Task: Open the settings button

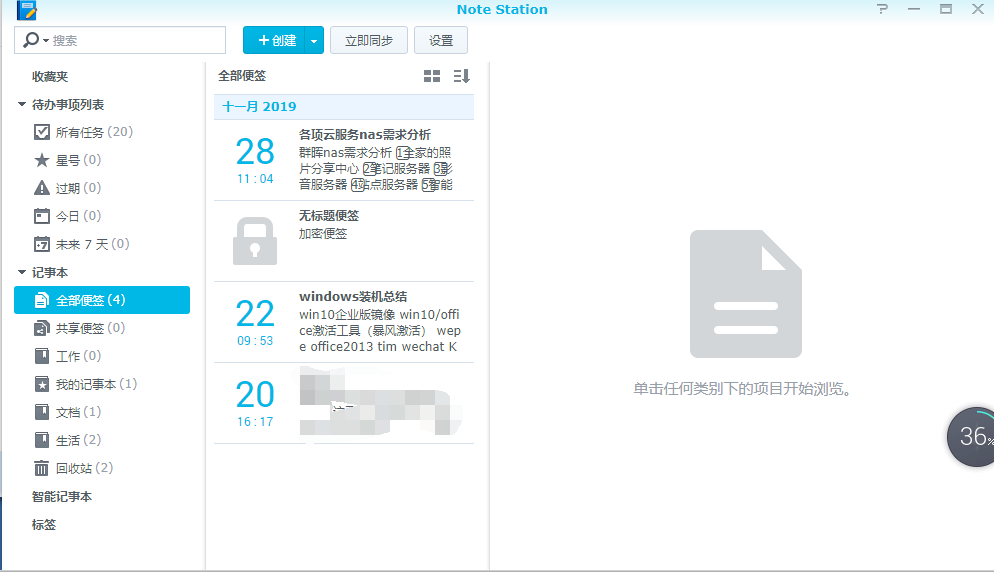Action: pyautogui.click(x=441, y=41)
